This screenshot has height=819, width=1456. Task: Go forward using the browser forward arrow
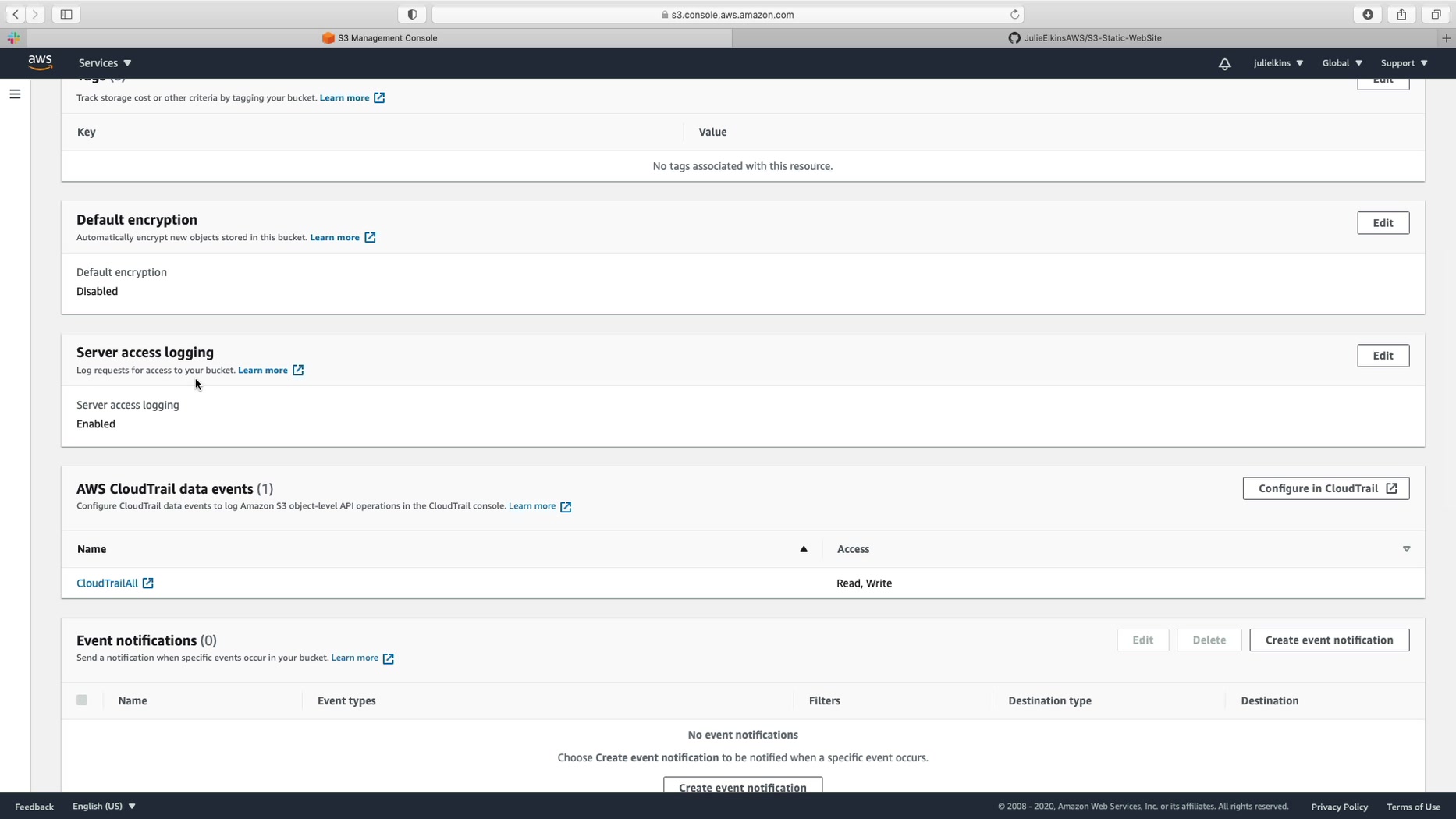pos(35,14)
